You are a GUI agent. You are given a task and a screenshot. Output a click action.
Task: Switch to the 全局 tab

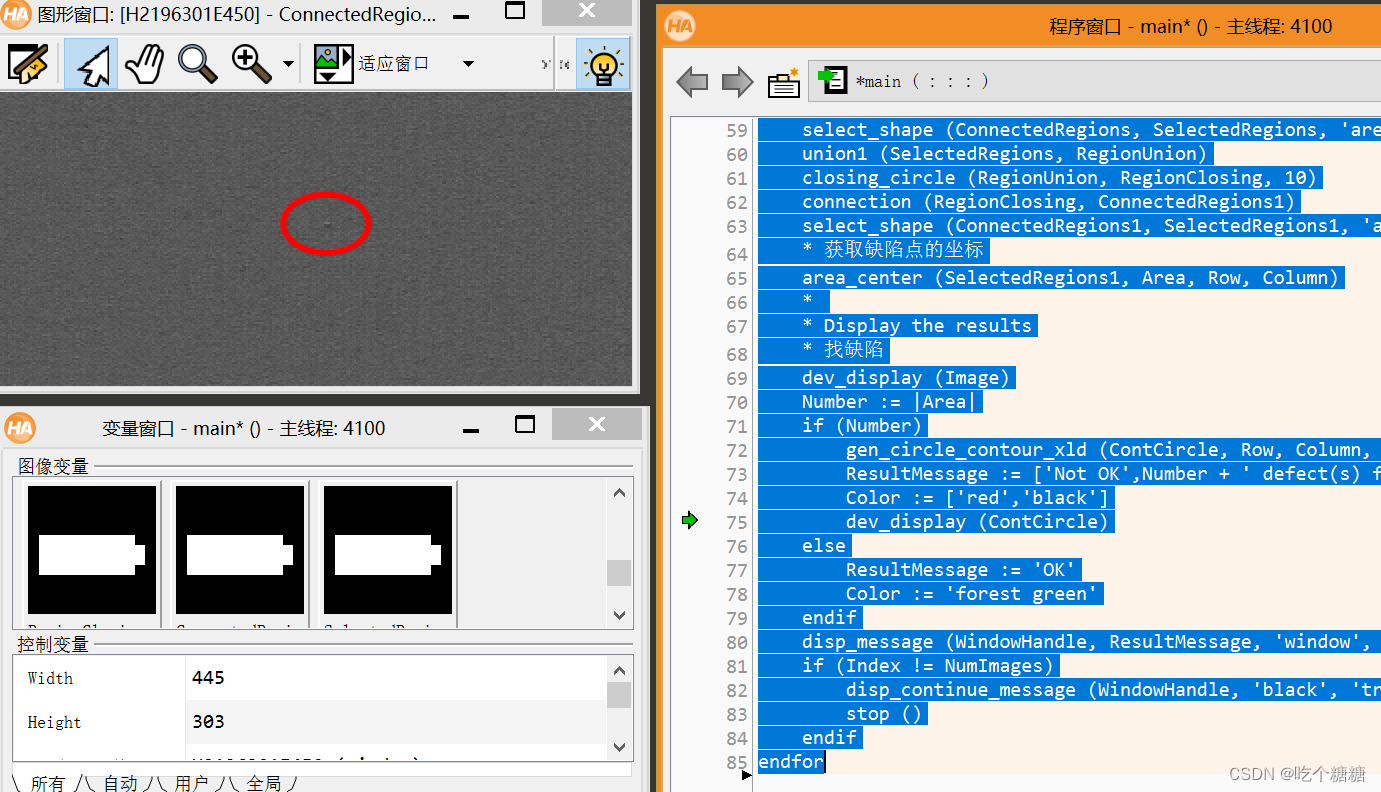(x=264, y=783)
